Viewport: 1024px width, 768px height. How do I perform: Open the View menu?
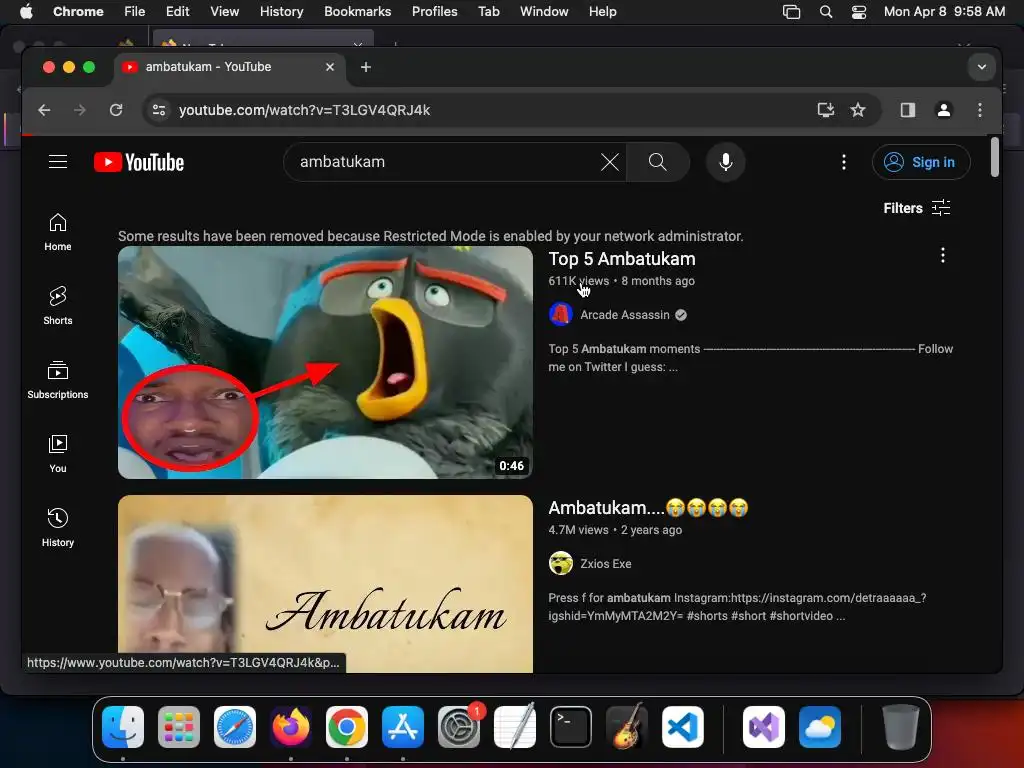tap(224, 11)
